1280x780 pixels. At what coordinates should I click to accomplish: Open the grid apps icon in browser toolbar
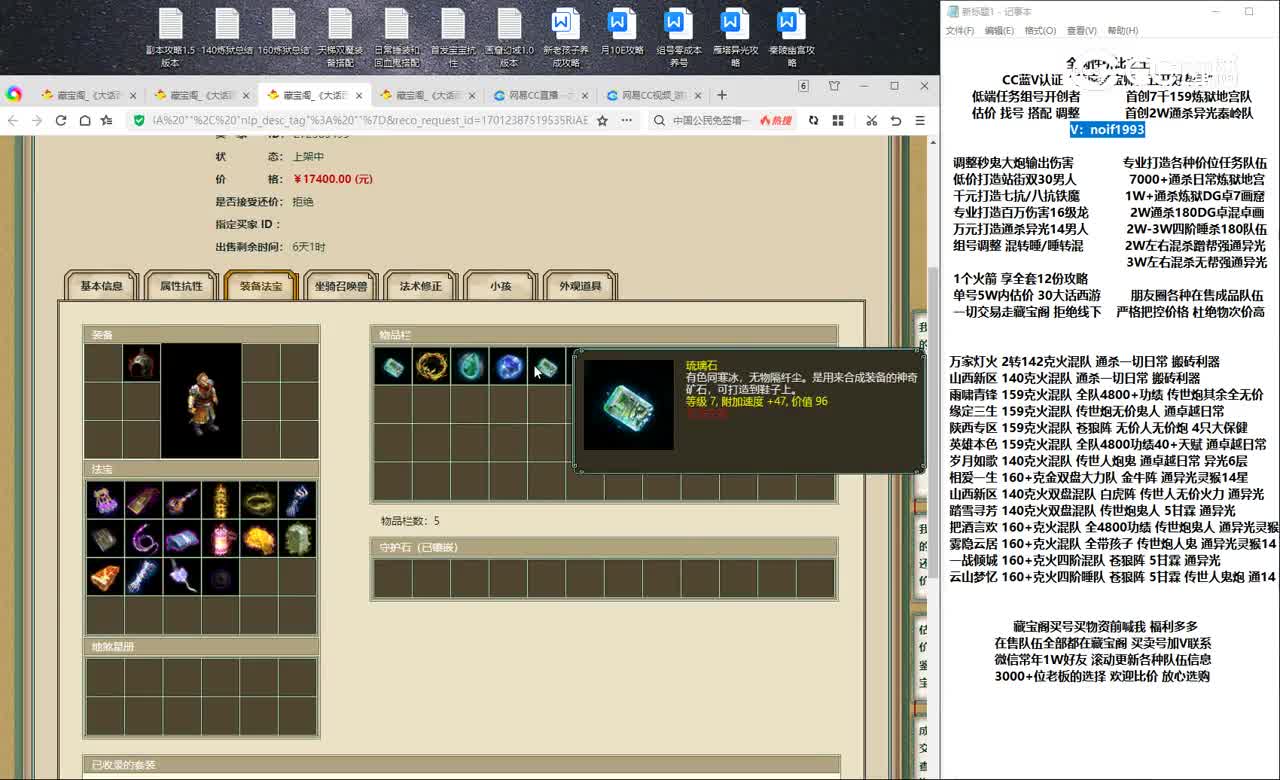(838, 120)
